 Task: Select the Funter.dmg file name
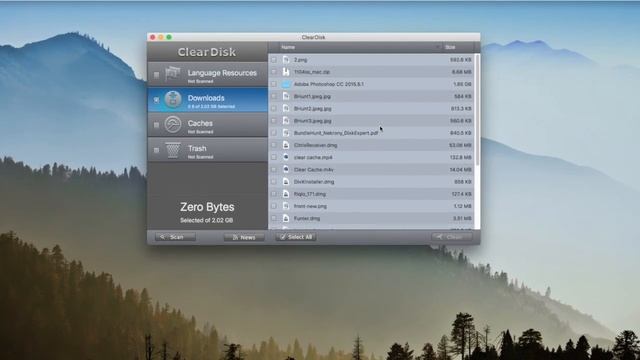click(x=307, y=218)
